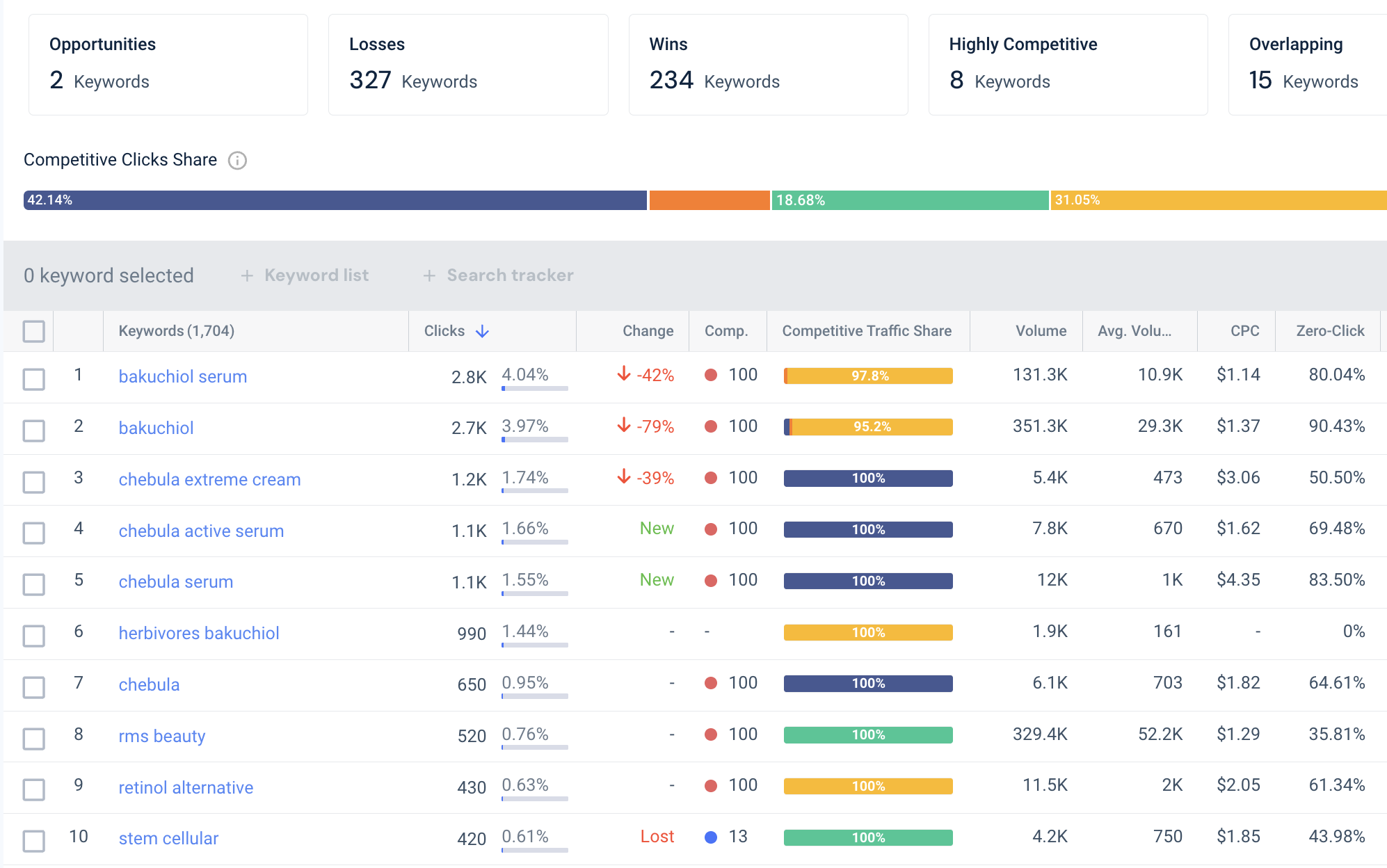This screenshot has height=868, width=1387.
Task: Click the red competition dot for chebula row
Action: coord(711,683)
